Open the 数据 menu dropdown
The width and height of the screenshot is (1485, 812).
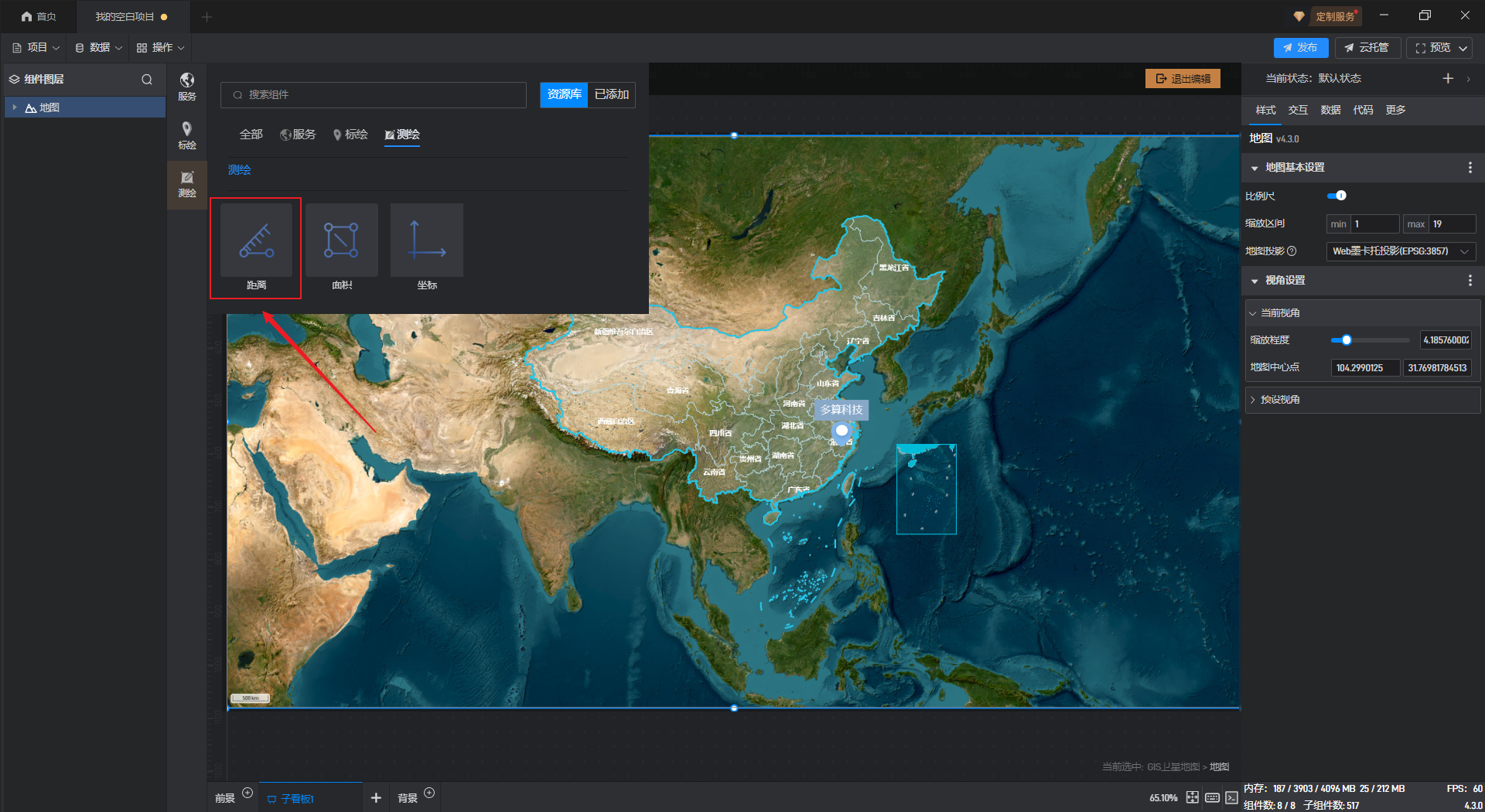coord(98,48)
